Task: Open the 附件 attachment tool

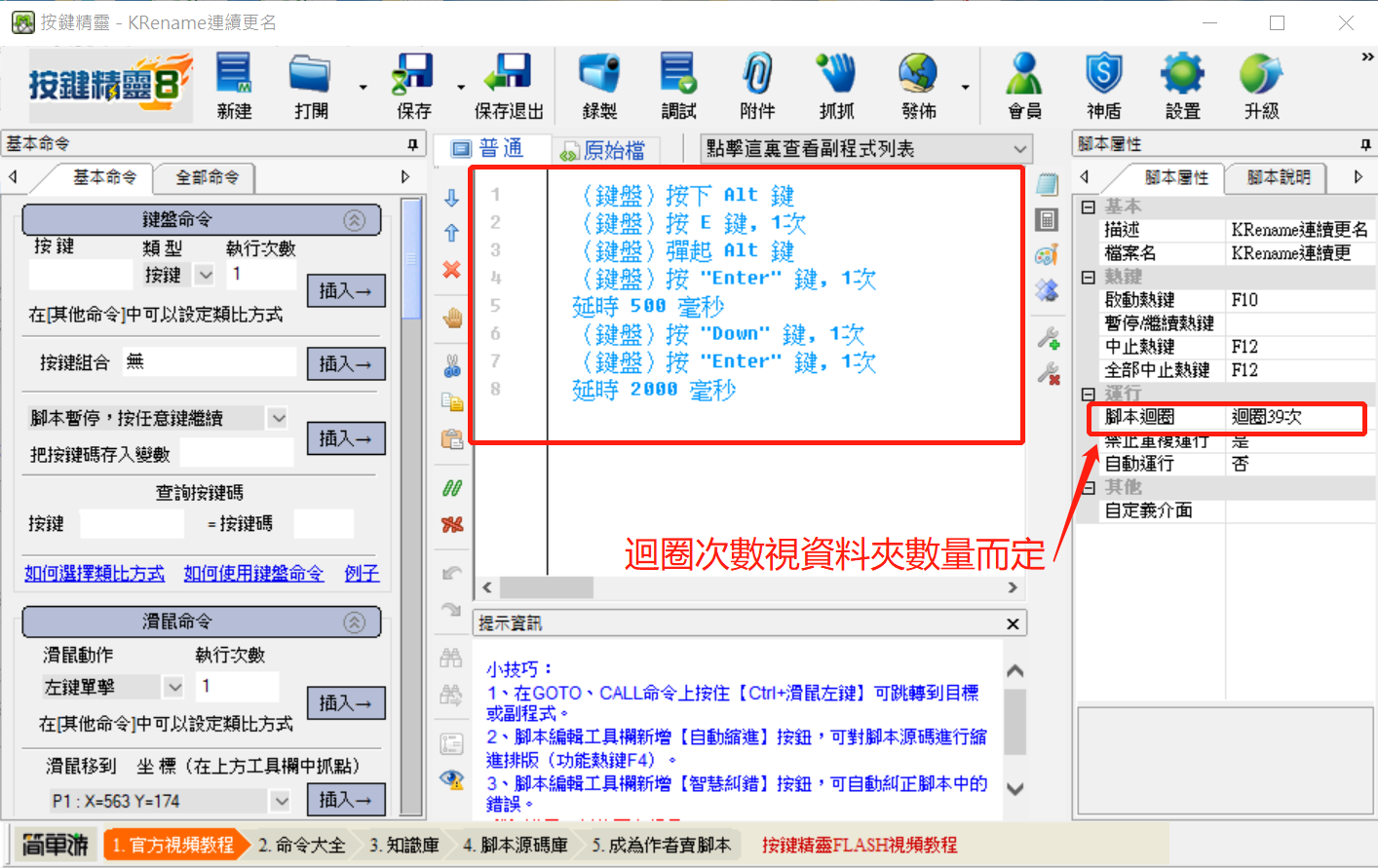Action: [x=757, y=86]
